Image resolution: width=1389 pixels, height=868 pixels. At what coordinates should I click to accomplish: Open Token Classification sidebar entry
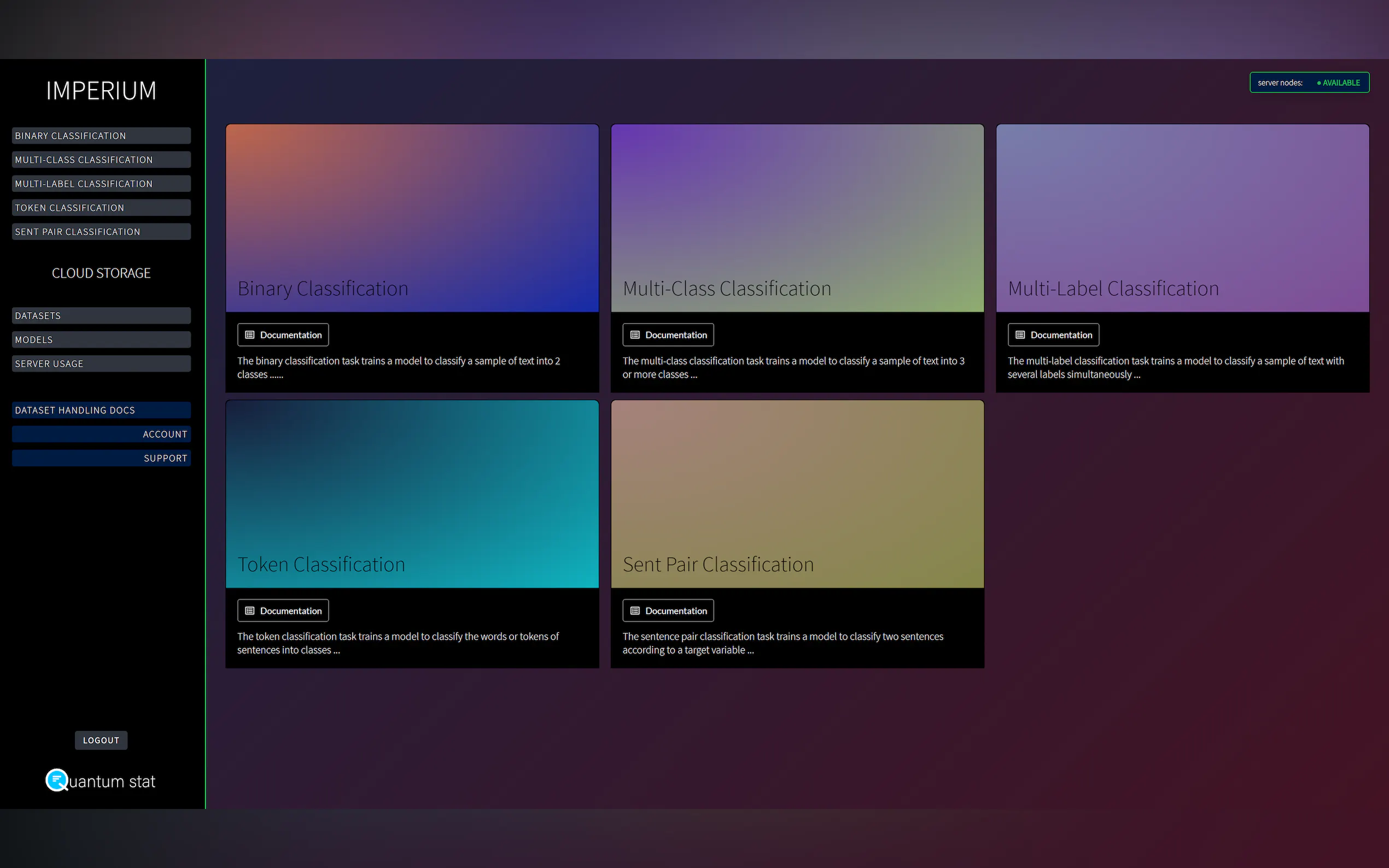(x=101, y=208)
